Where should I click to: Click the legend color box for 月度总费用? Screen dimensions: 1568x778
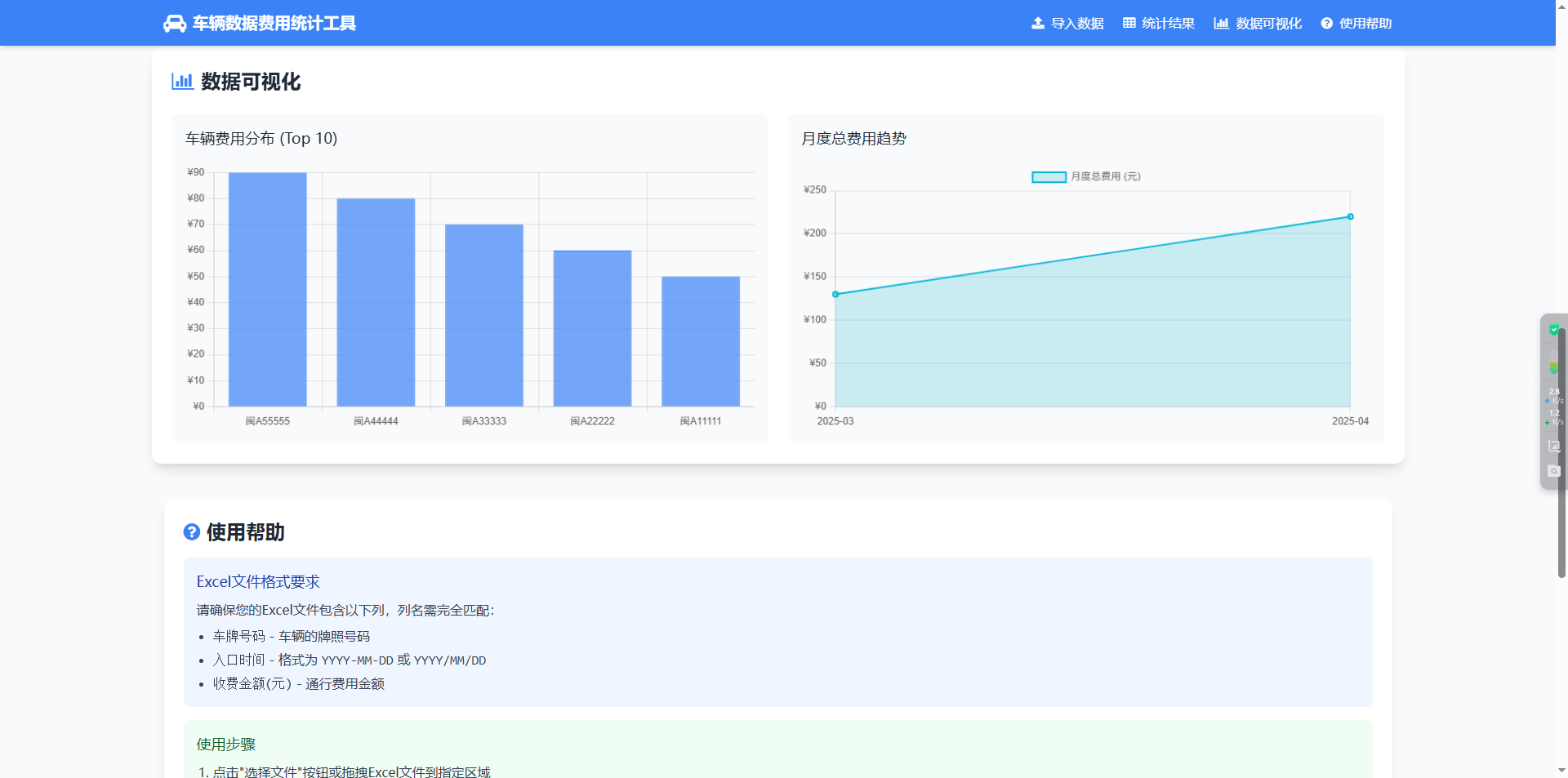tap(1049, 177)
